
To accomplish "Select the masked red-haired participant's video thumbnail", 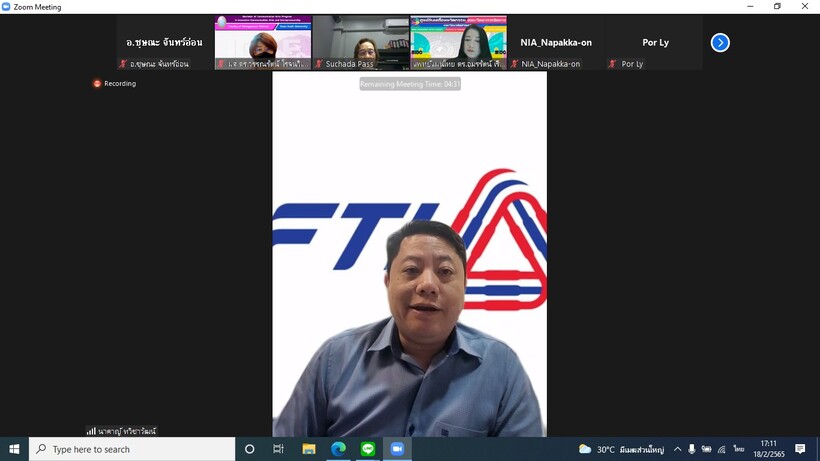I will [x=263, y=42].
